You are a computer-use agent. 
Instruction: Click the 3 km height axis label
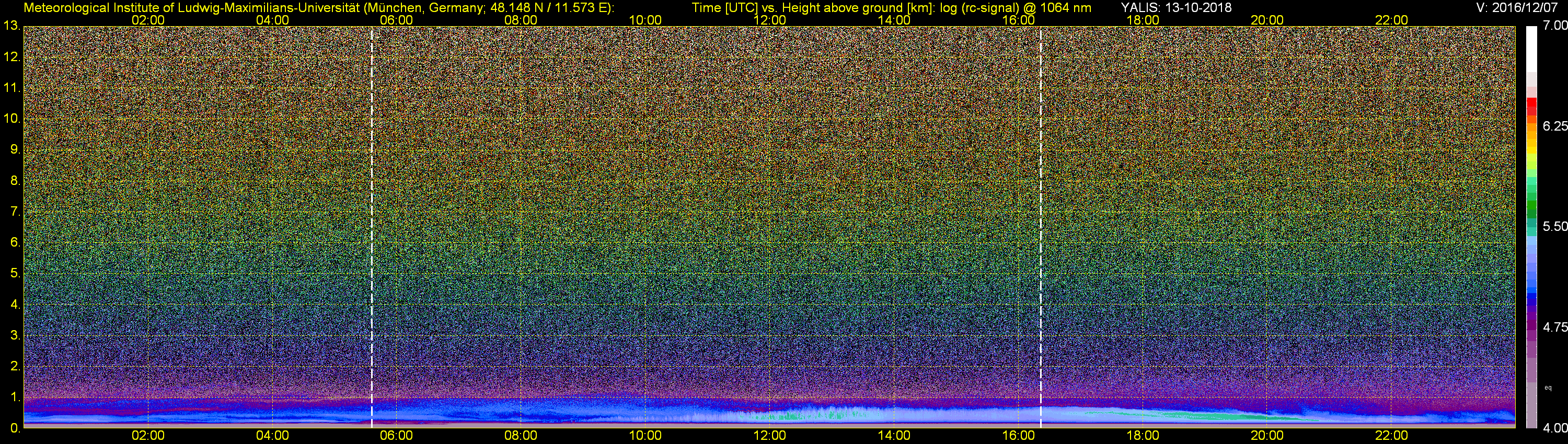click(15, 335)
